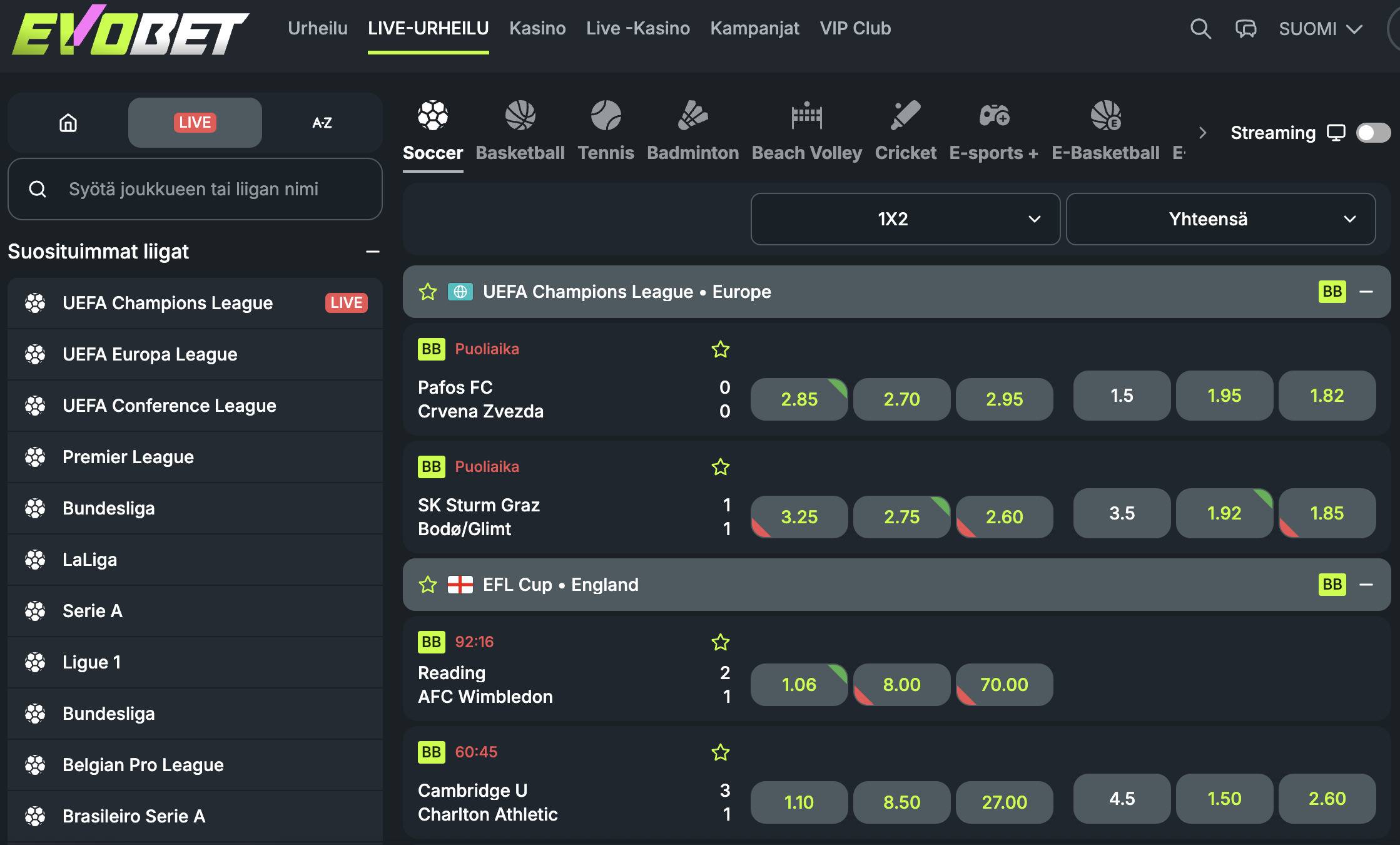Select the E-Basketball sport icon
Viewport: 1400px width, 845px height.
coord(1105,115)
